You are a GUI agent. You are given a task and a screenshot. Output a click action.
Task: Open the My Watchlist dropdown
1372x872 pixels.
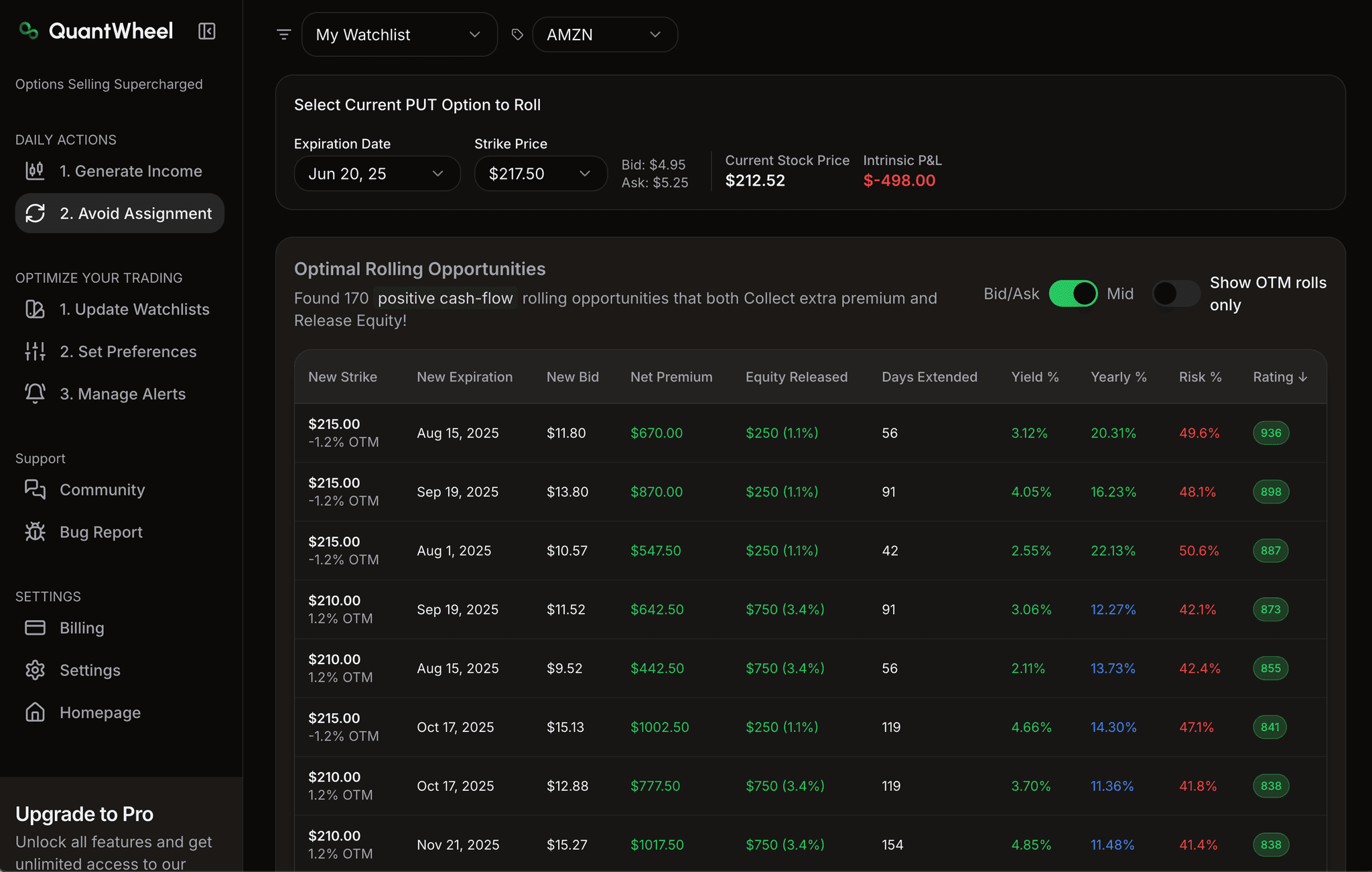coord(399,34)
